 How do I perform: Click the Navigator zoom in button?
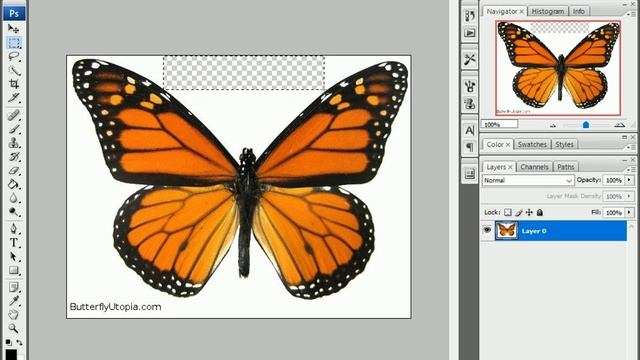[620, 125]
